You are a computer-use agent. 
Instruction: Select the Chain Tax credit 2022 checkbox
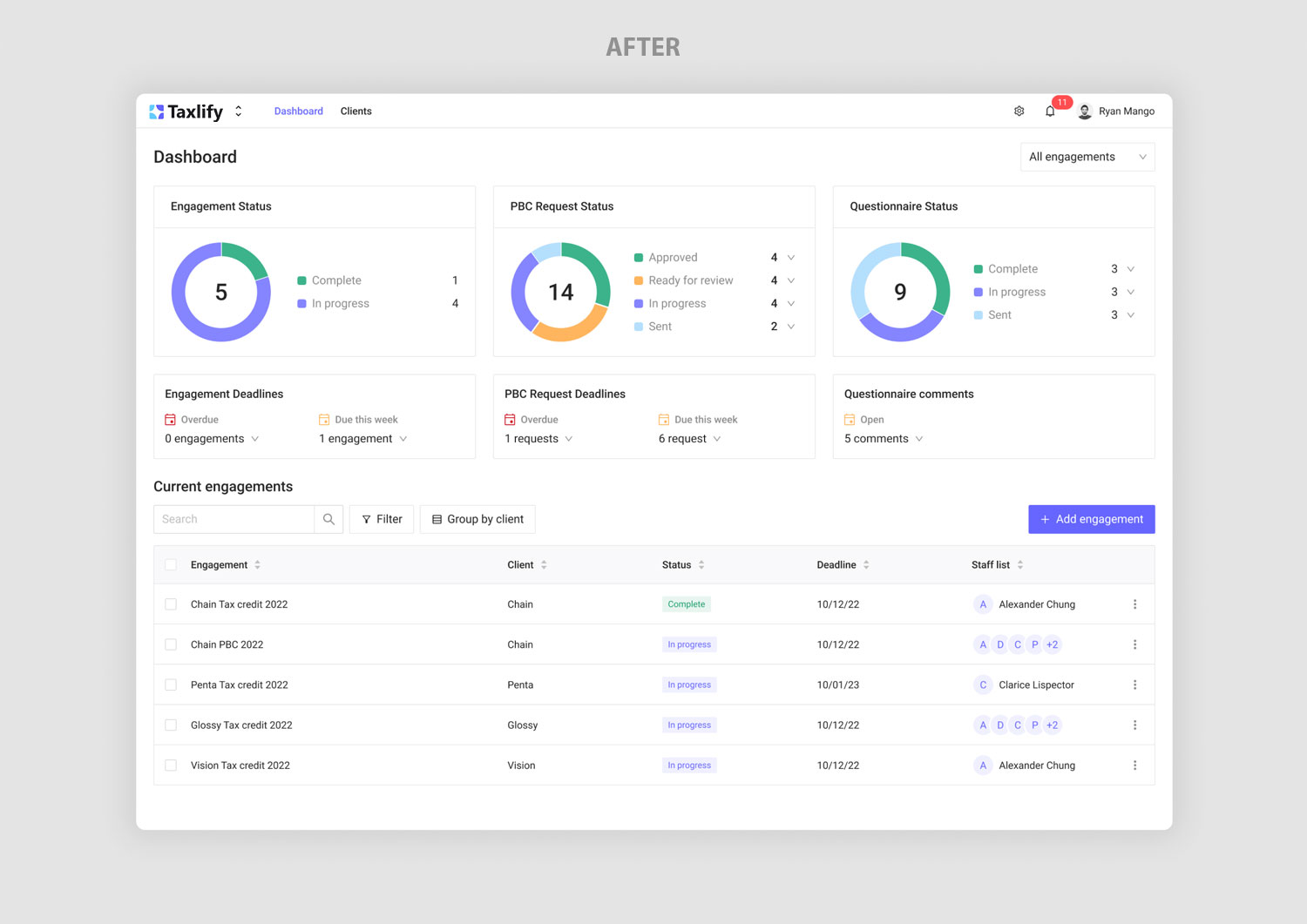[171, 604]
